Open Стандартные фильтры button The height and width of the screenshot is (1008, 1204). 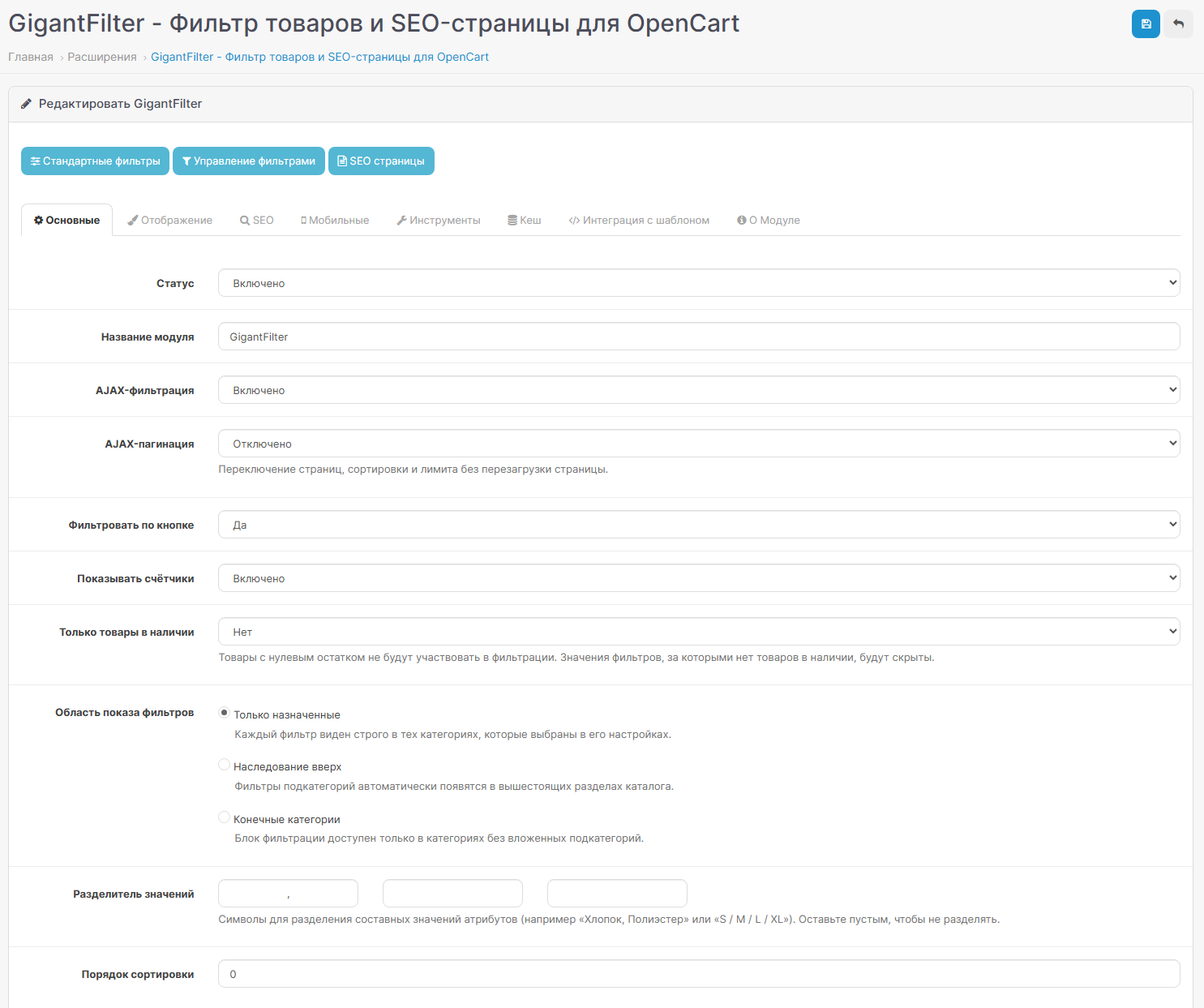[95, 161]
